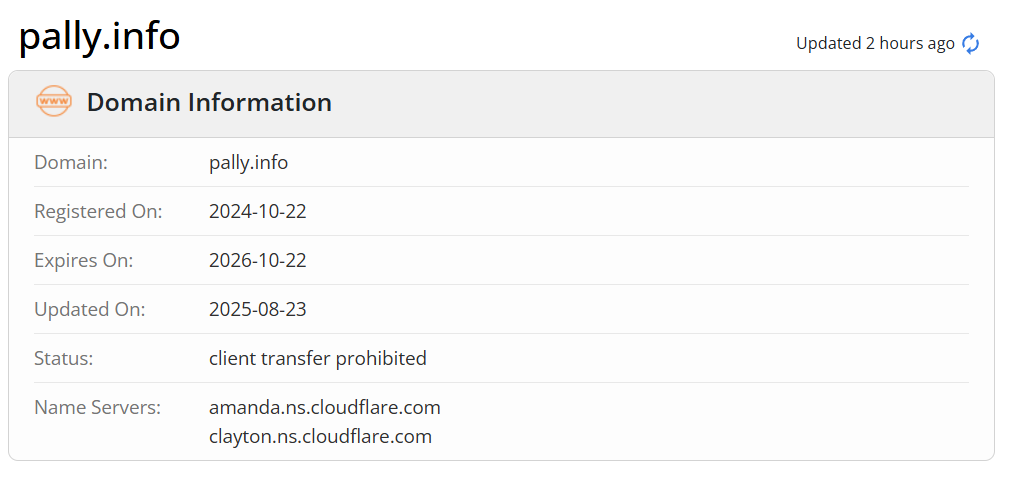The width and height of the screenshot is (1023, 479).
Task: Click the 'Name Servers:' label
Action: coord(97,407)
